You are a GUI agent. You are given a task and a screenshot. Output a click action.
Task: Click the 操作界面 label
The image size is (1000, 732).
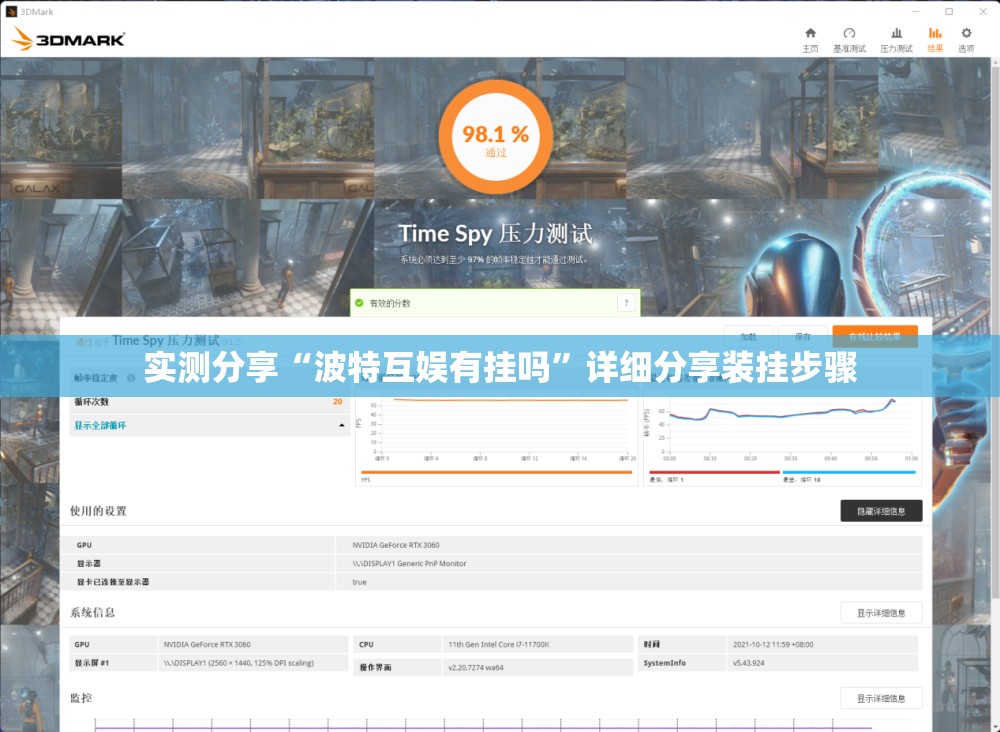[375, 668]
